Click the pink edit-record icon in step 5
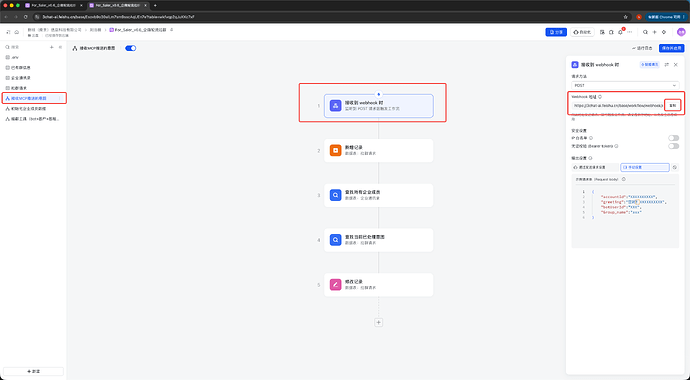The width and height of the screenshot is (690, 380). (x=335, y=285)
